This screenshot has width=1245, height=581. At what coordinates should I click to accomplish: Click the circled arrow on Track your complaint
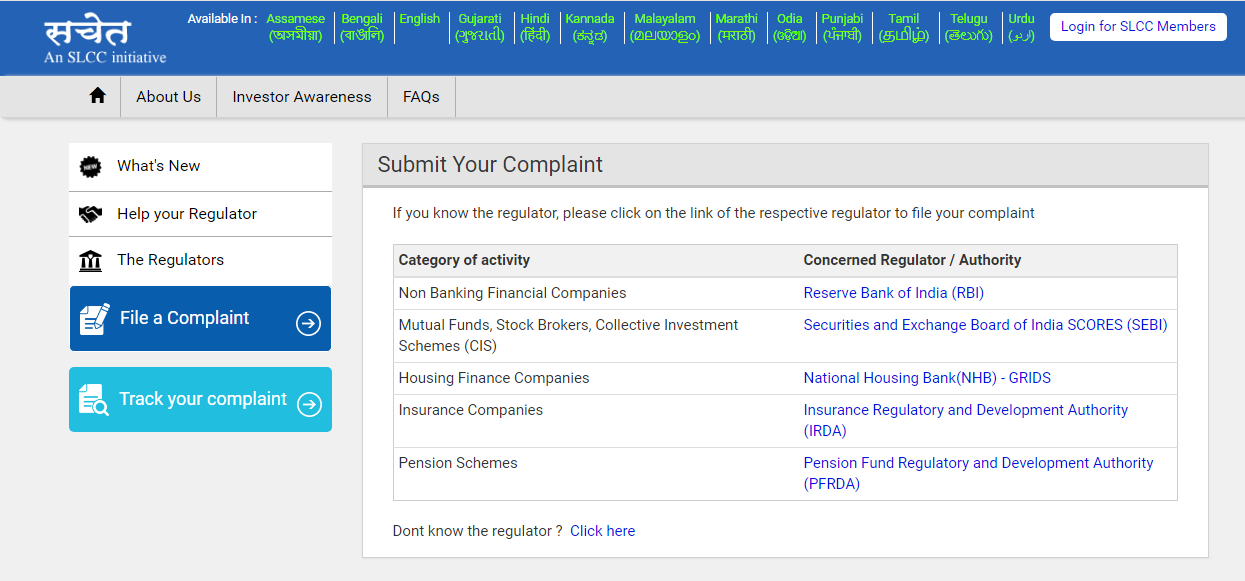(x=309, y=404)
